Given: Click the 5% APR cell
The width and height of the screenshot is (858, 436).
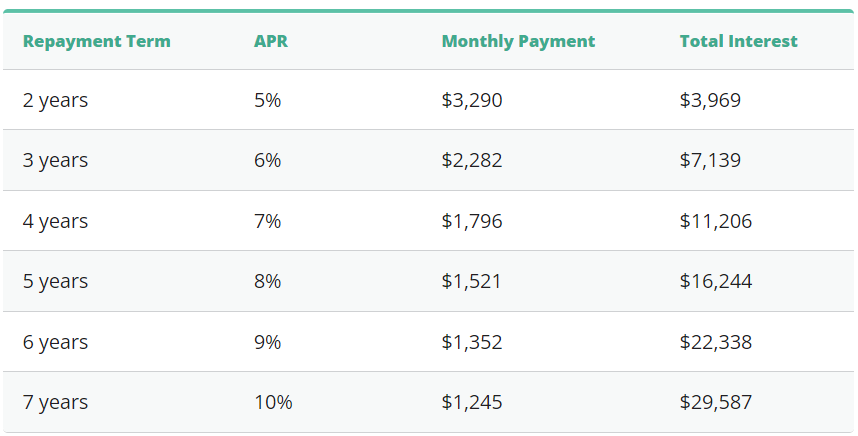Looking at the screenshot, I should [x=267, y=100].
